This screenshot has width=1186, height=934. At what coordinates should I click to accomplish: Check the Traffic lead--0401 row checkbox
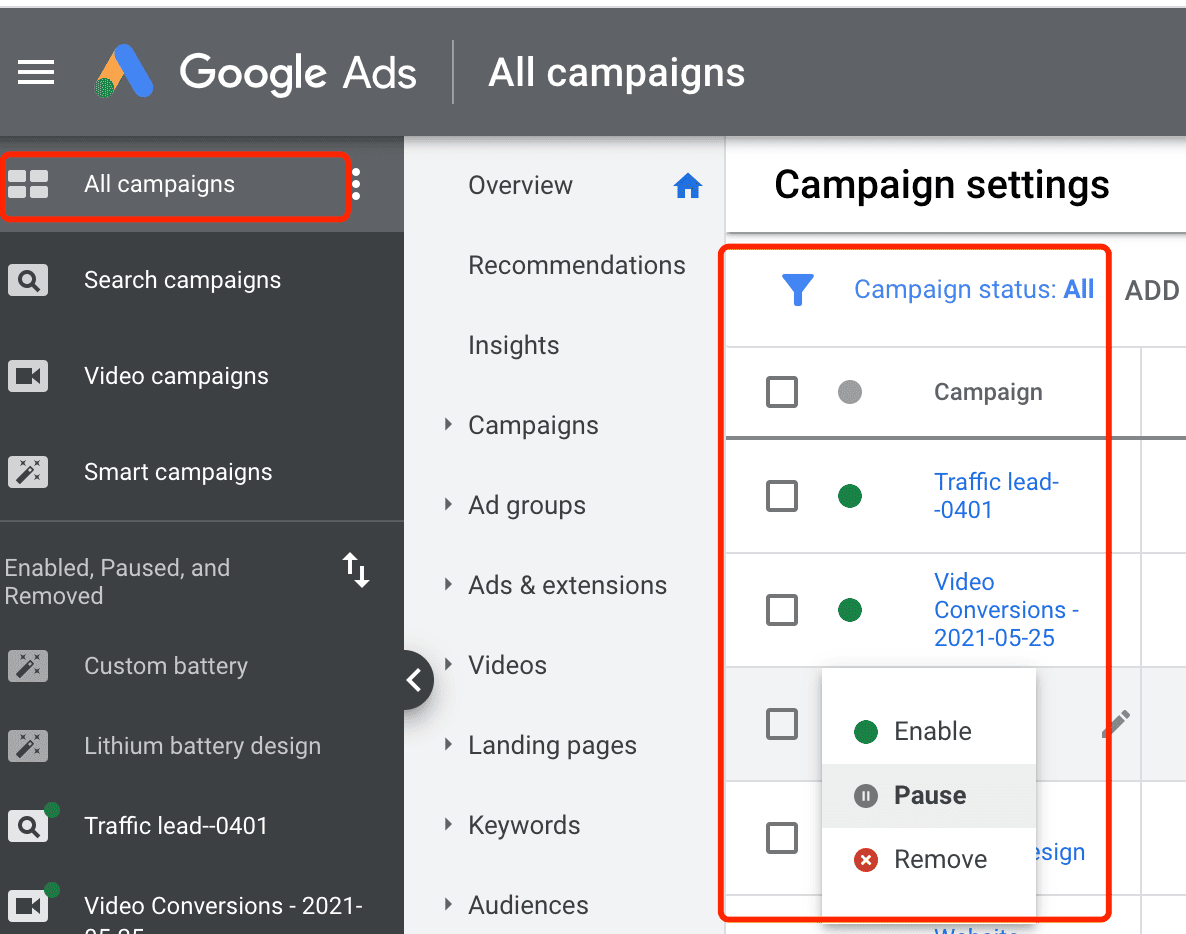[782, 496]
